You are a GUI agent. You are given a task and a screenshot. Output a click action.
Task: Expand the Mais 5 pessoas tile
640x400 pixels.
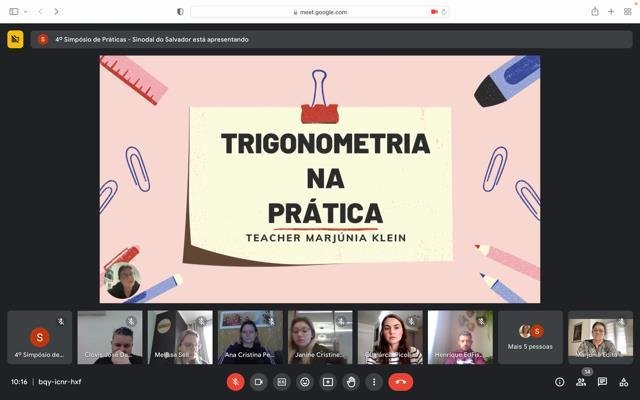[530, 338]
